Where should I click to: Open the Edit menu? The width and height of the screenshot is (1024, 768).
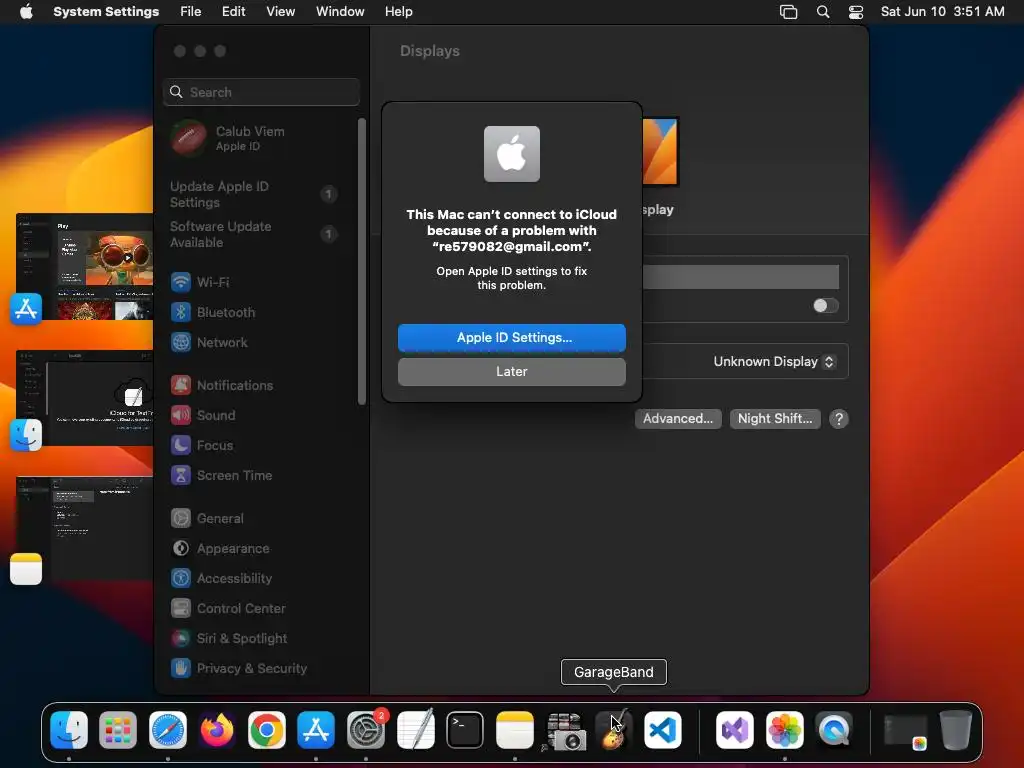(233, 12)
